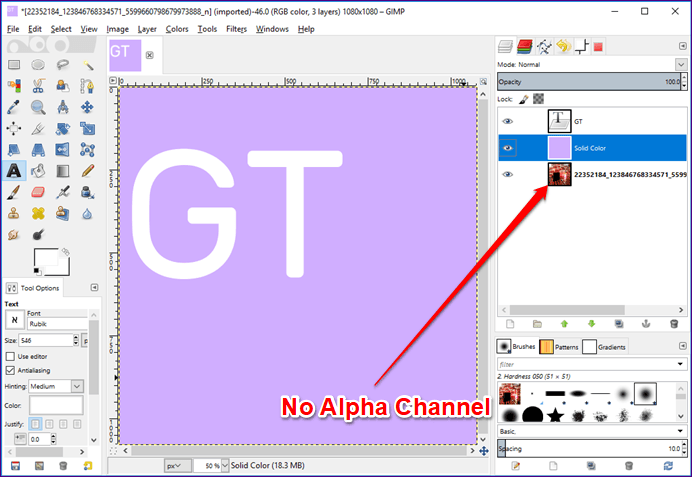Viewport: 692px width, 477px height.
Task: Hide the 22352184 image layer
Action: click(508, 174)
